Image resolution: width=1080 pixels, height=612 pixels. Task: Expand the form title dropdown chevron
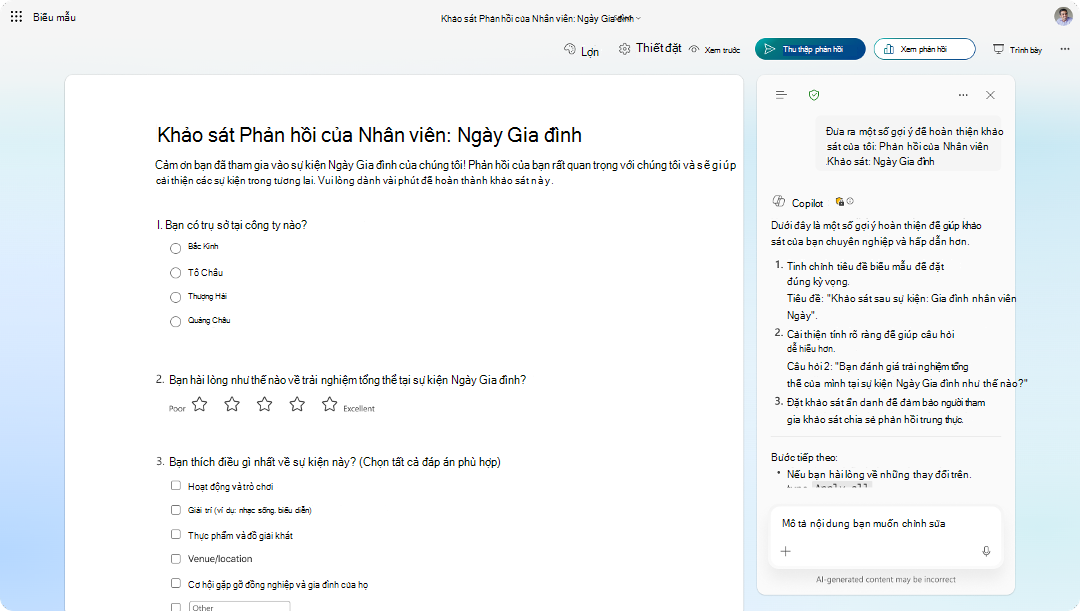638,19
